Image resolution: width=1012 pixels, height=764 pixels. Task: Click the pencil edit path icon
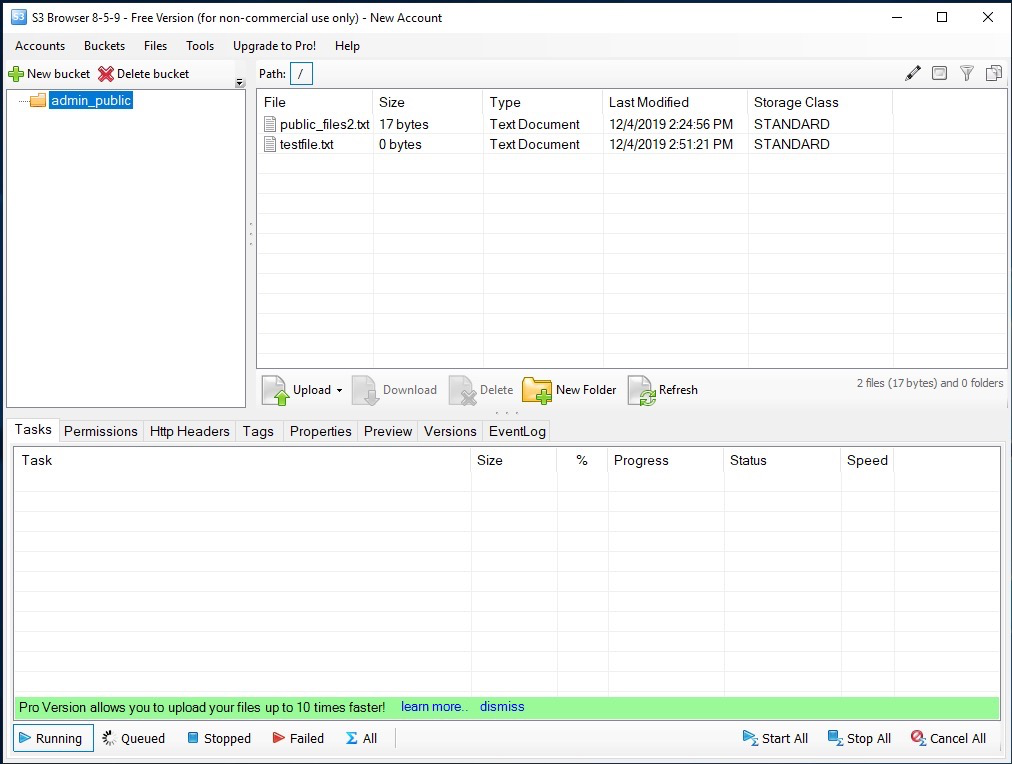point(913,74)
